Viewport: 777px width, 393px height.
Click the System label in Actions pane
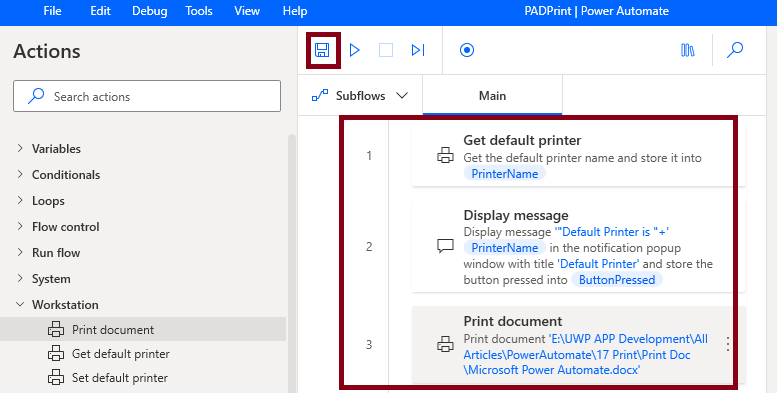(x=51, y=279)
